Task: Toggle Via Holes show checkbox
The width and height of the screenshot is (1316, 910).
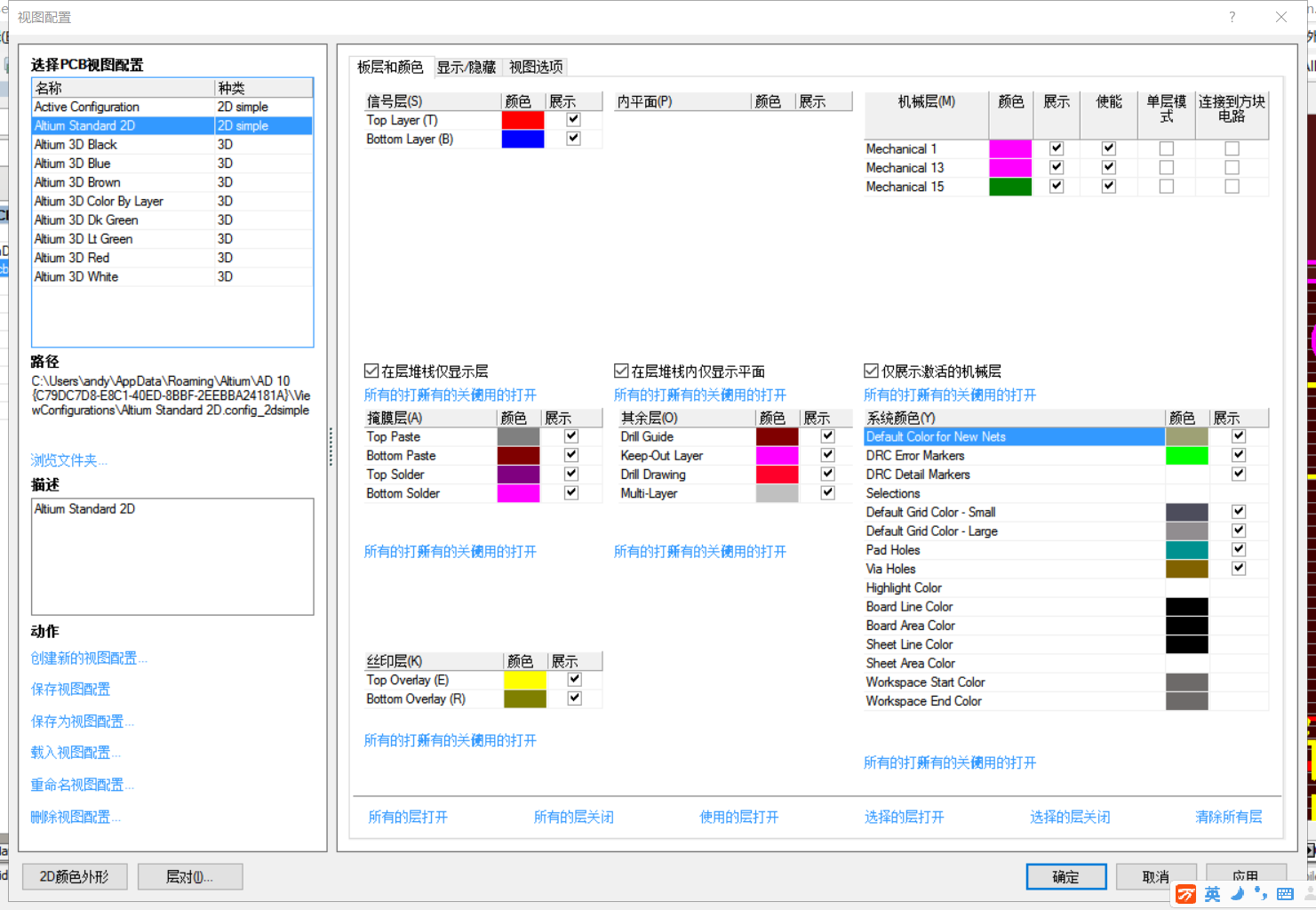Action: [x=1239, y=568]
